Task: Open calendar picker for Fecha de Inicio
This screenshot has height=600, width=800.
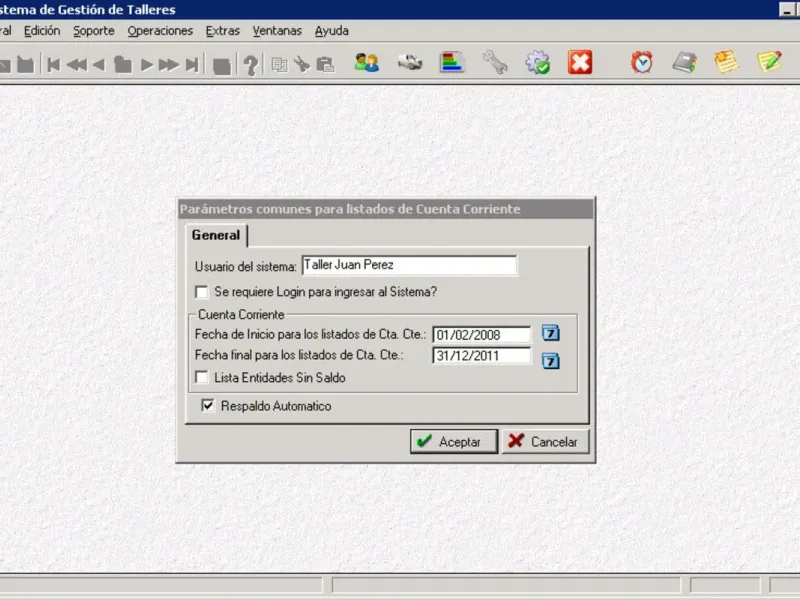Action: (550, 333)
